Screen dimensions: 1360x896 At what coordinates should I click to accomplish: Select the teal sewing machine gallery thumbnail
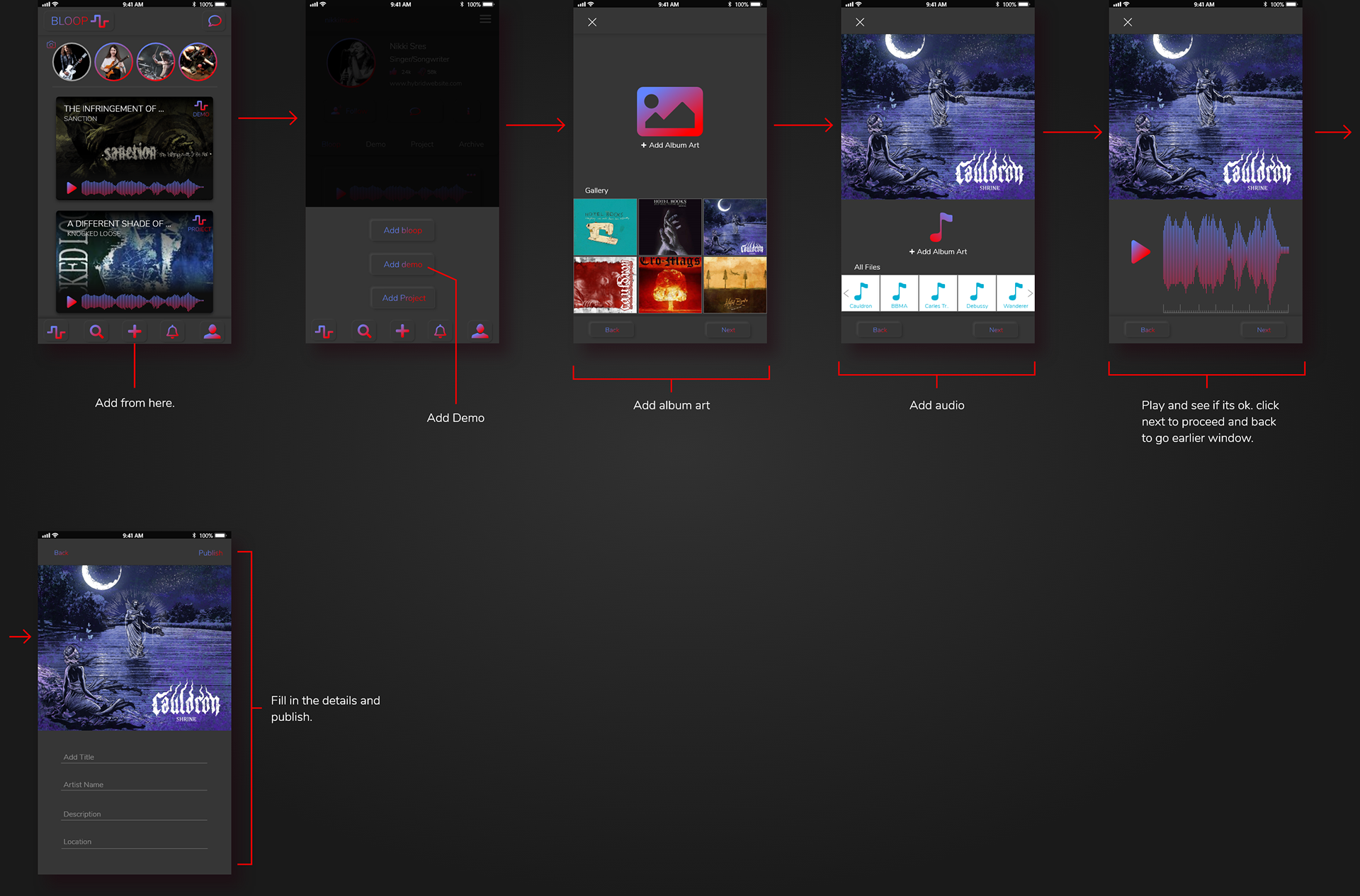click(605, 227)
